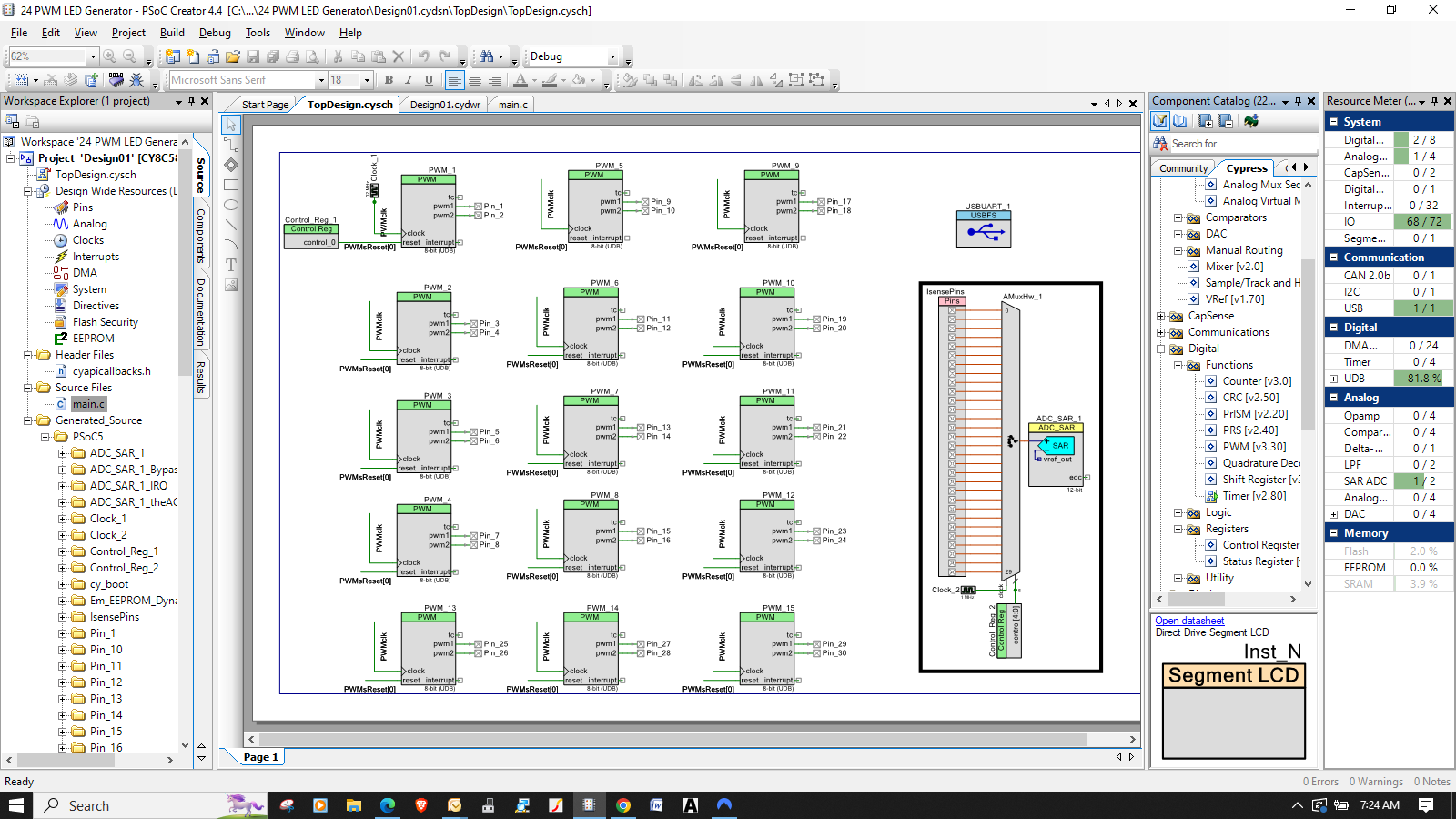Select Control_Reg_1 folder in workspace tree

pos(124,551)
